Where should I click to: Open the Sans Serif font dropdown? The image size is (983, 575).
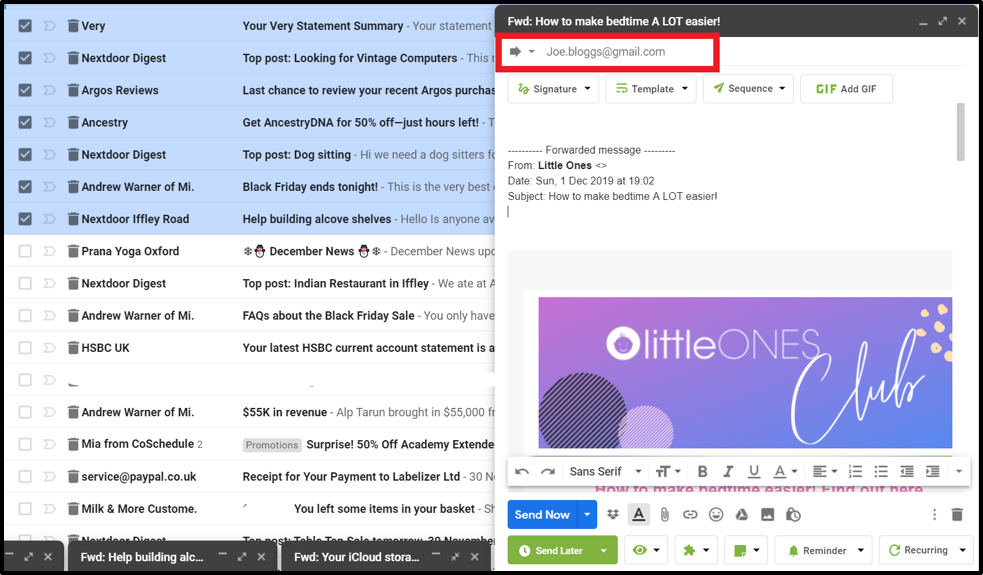pyautogui.click(x=602, y=472)
